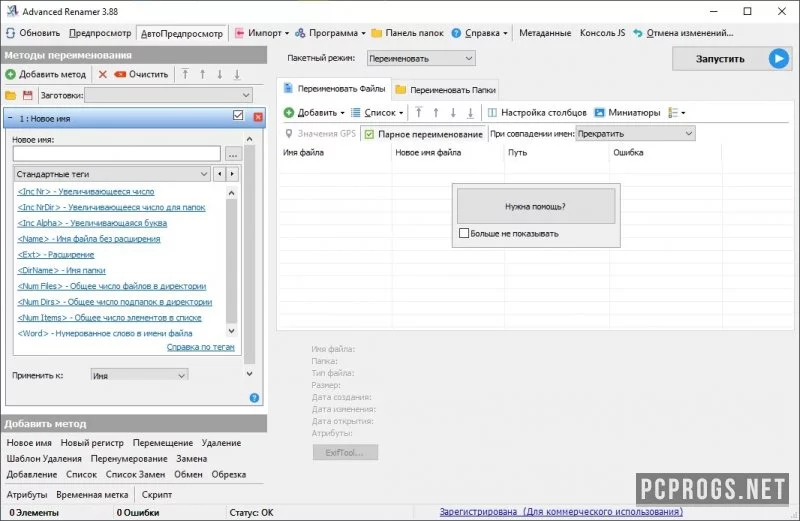
Task: Click the ... button next to Новое имя field
Action: 233,154
